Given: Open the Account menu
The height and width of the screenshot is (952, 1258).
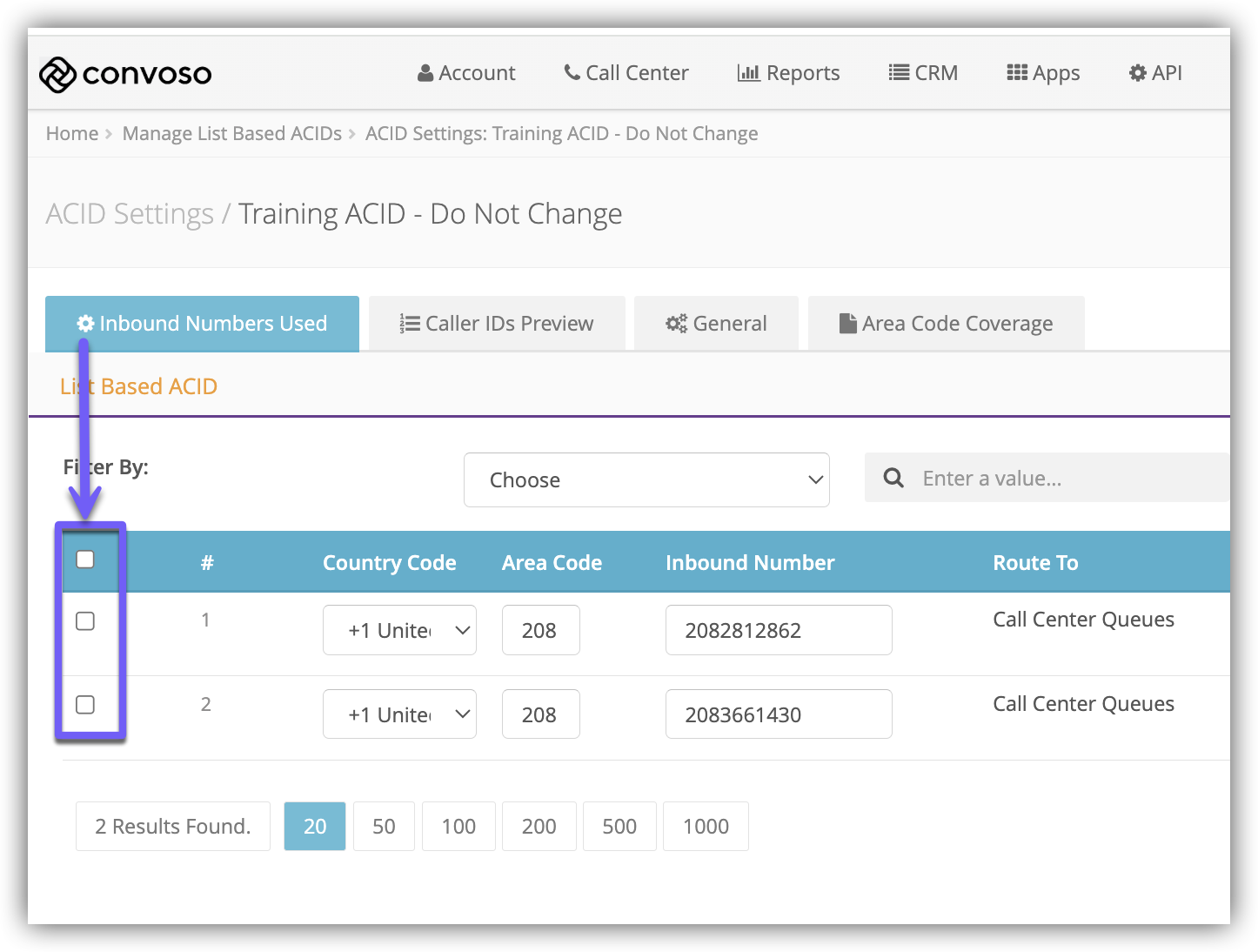Looking at the screenshot, I should [x=466, y=73].
